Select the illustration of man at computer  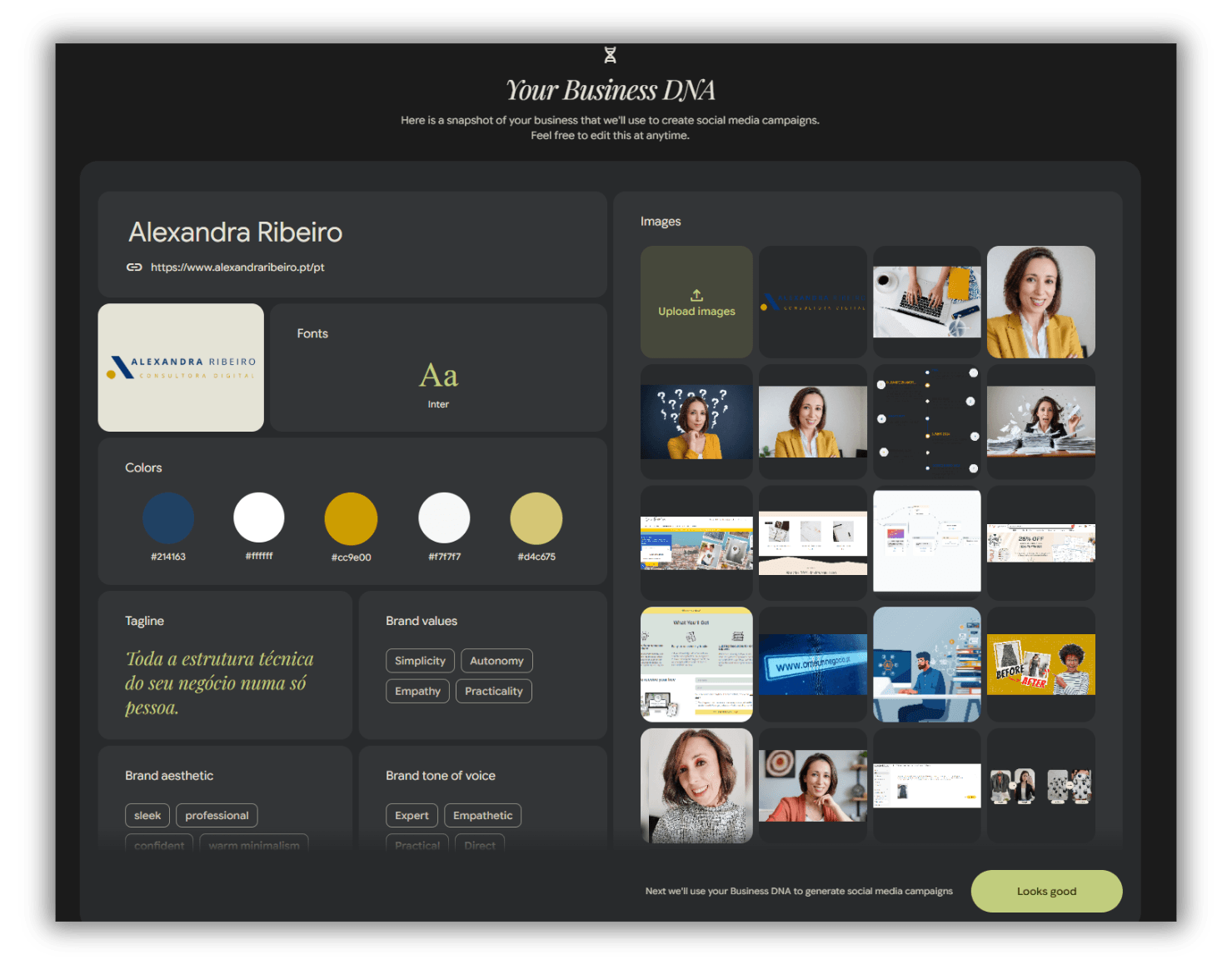point(926,664)
